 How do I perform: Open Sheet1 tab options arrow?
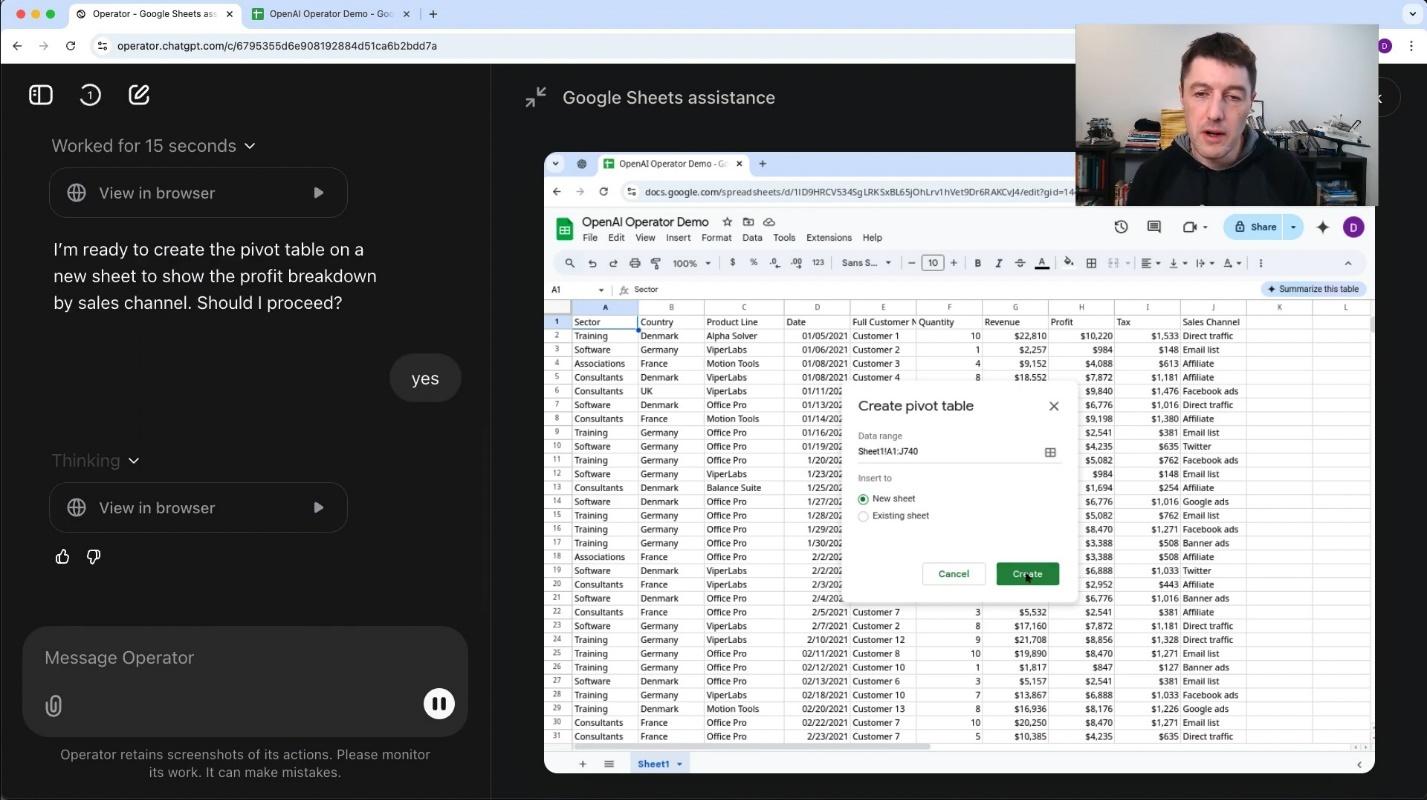tap(679, 764)
